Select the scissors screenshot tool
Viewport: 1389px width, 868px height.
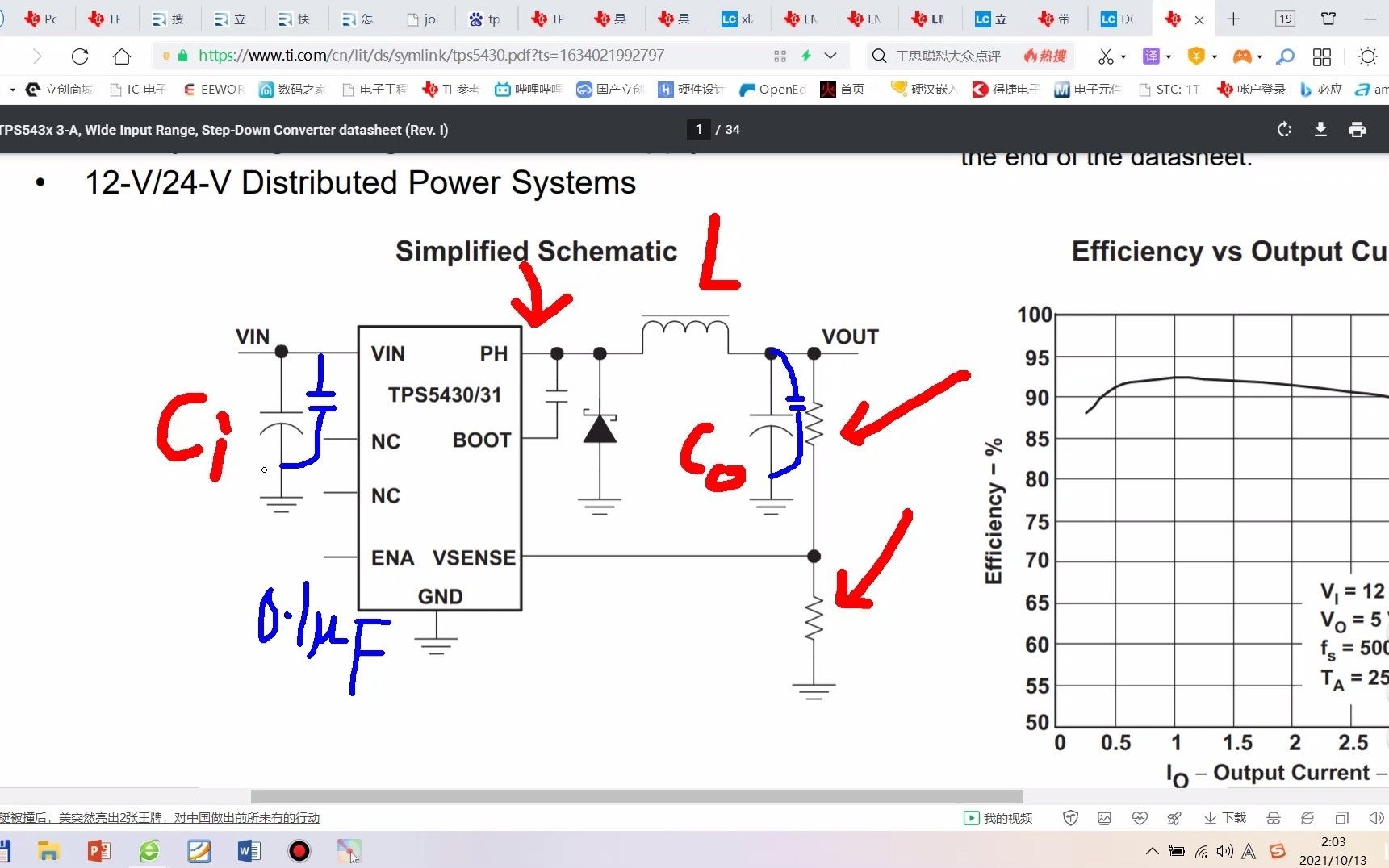point(1105,56)
